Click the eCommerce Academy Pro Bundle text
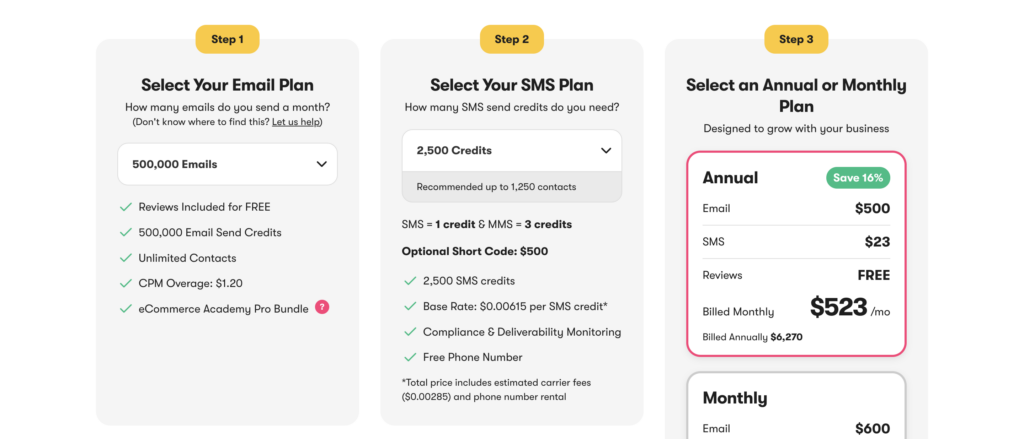The image size is (1024, 439). pyautogui.click(x=223, y=308)
